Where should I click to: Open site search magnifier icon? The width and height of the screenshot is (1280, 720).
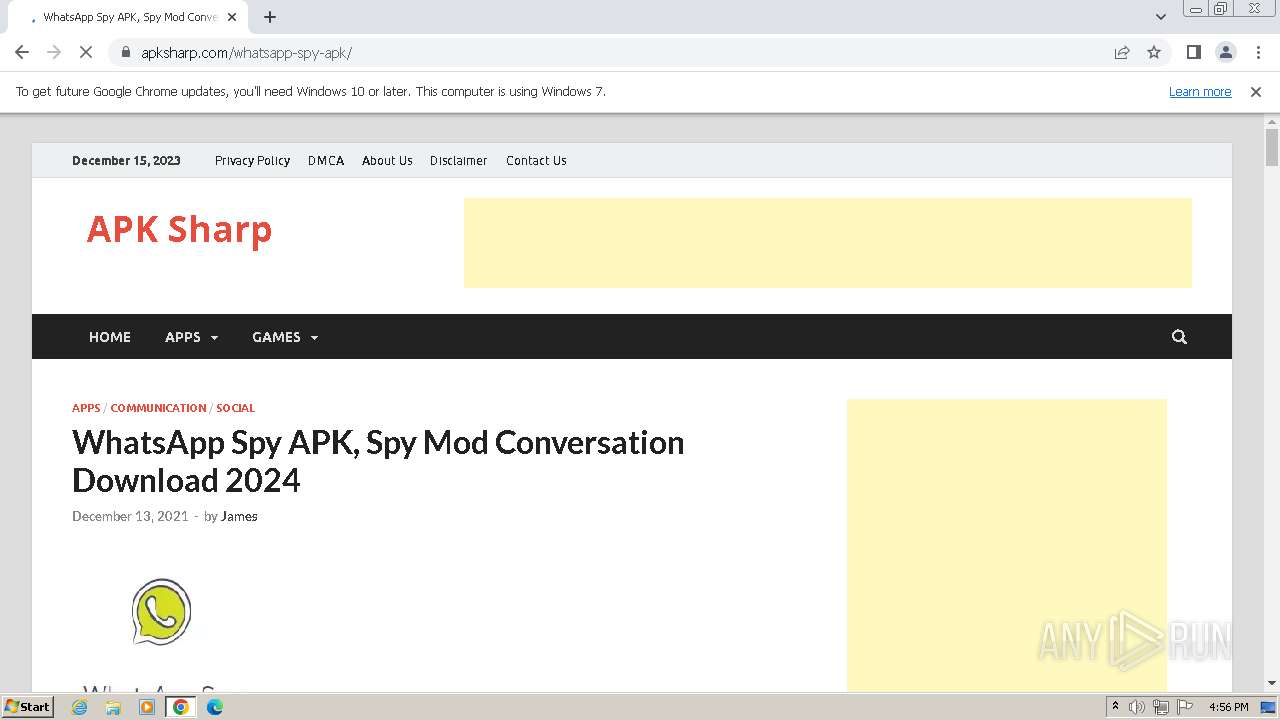click(1179, 337)
